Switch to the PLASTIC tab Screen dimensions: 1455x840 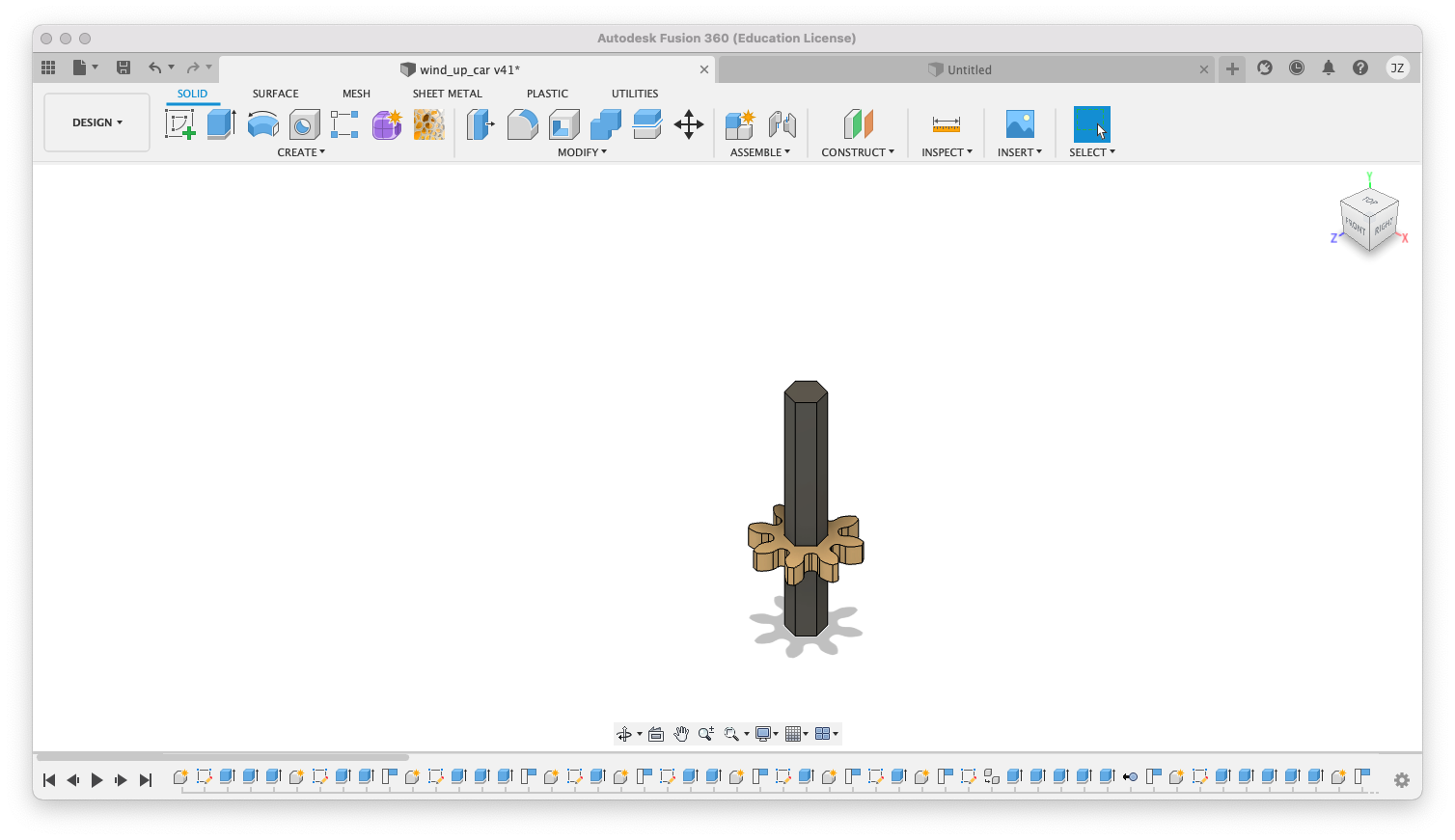547,94
